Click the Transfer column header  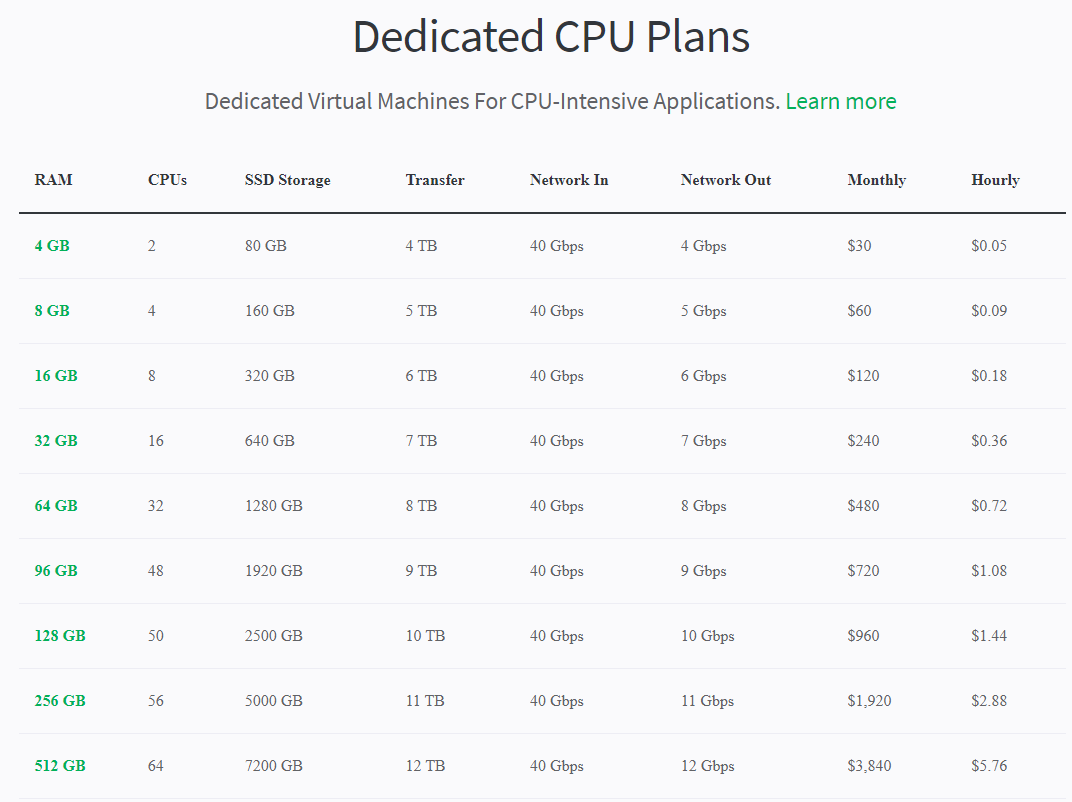435,181
